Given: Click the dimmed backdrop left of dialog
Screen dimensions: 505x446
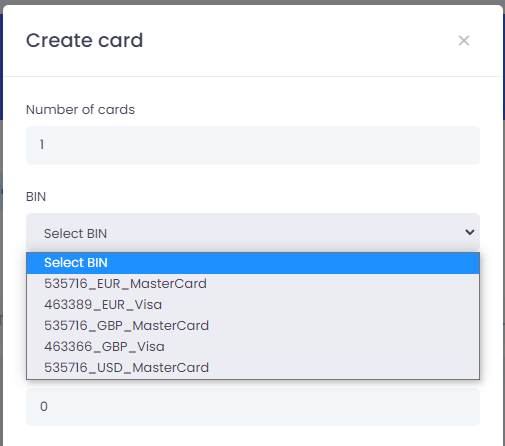Looking at the screenshot, I should coord(1,233).
